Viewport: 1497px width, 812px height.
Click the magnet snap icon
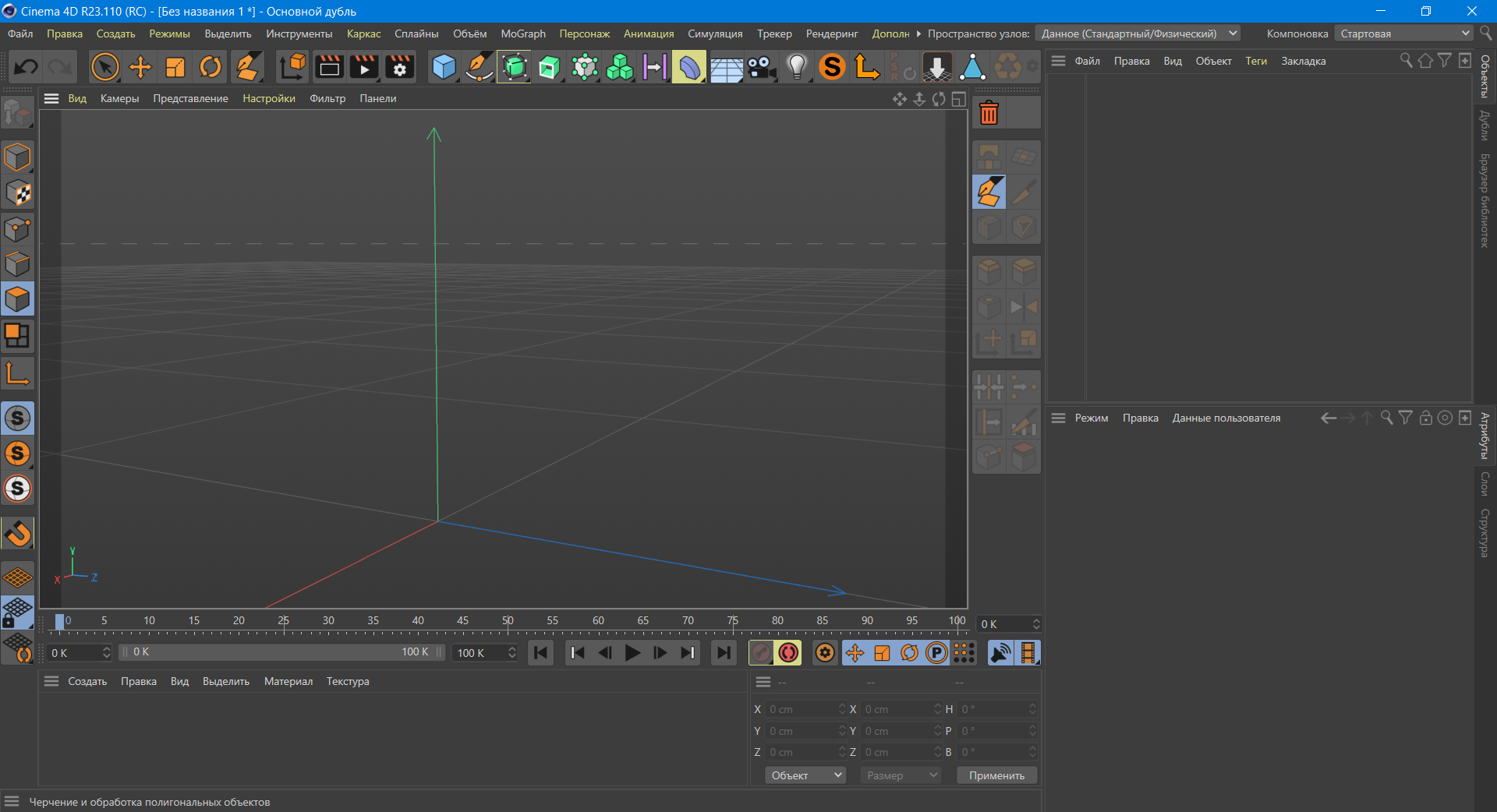point(17,534)
